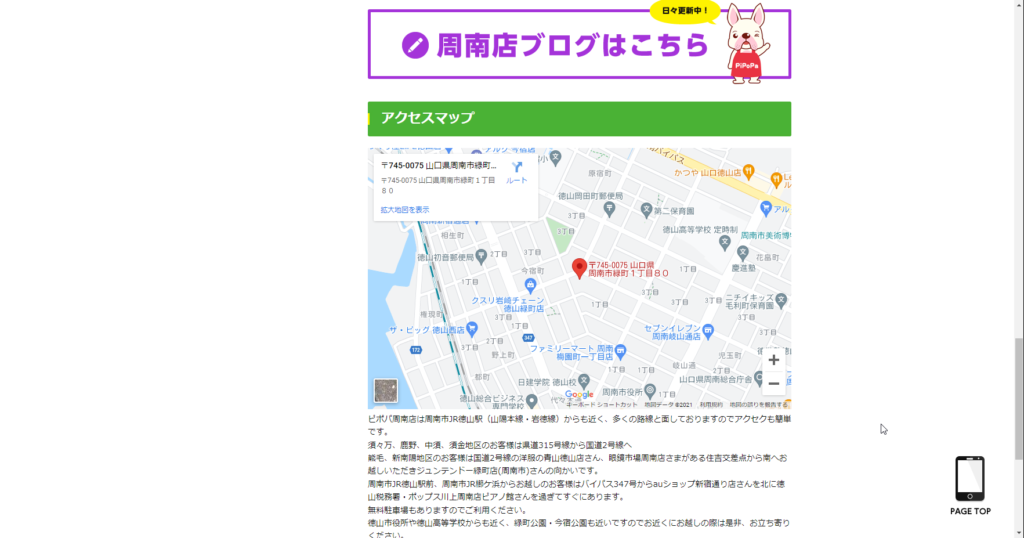Click route 172 shield on the map

pyautogui.click(x=415, y=350)
